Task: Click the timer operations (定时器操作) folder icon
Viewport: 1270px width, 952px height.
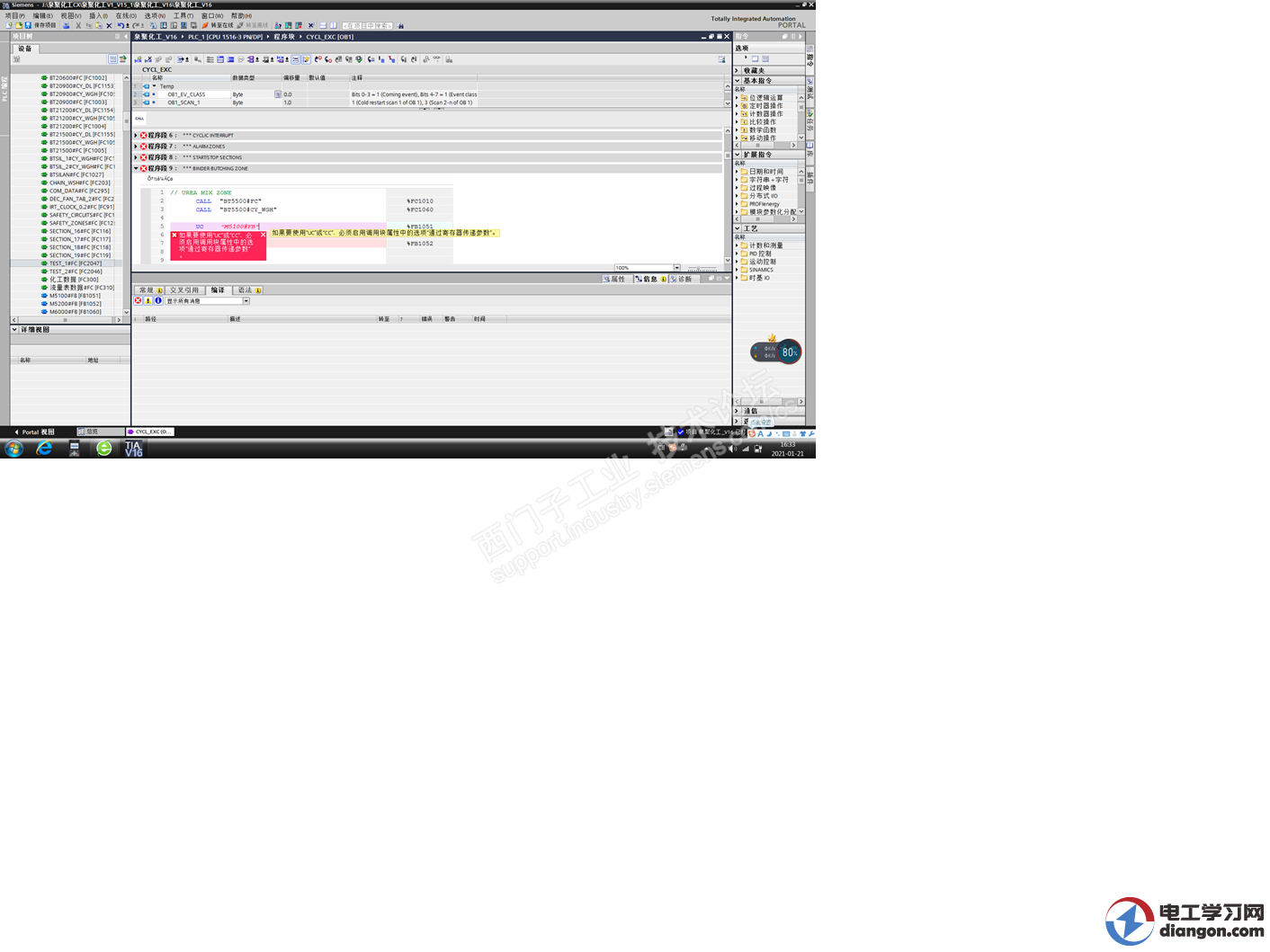Action: pyautogui.click(x=745, y=106)
